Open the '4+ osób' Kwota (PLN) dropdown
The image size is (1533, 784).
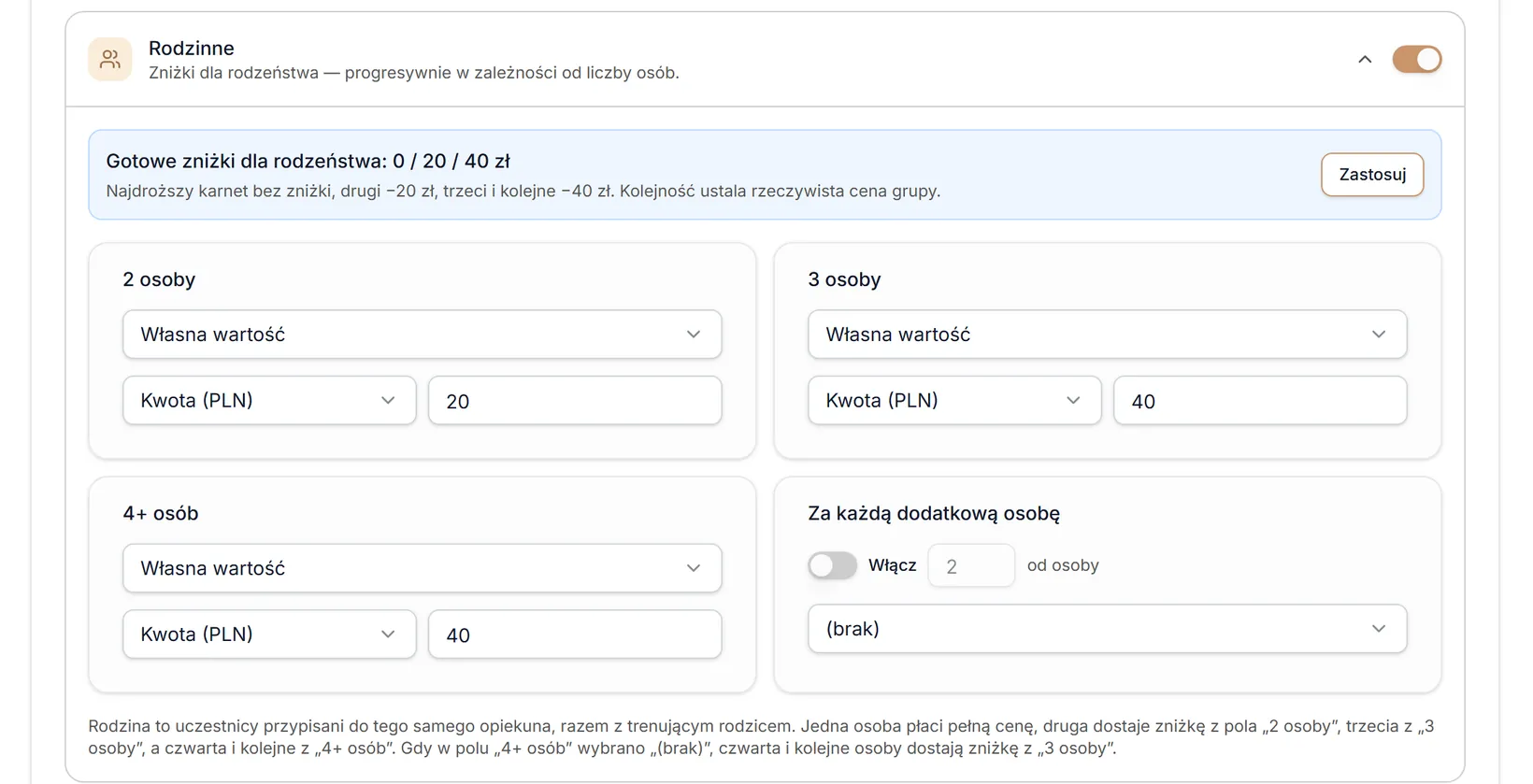(x=269, y=634)
